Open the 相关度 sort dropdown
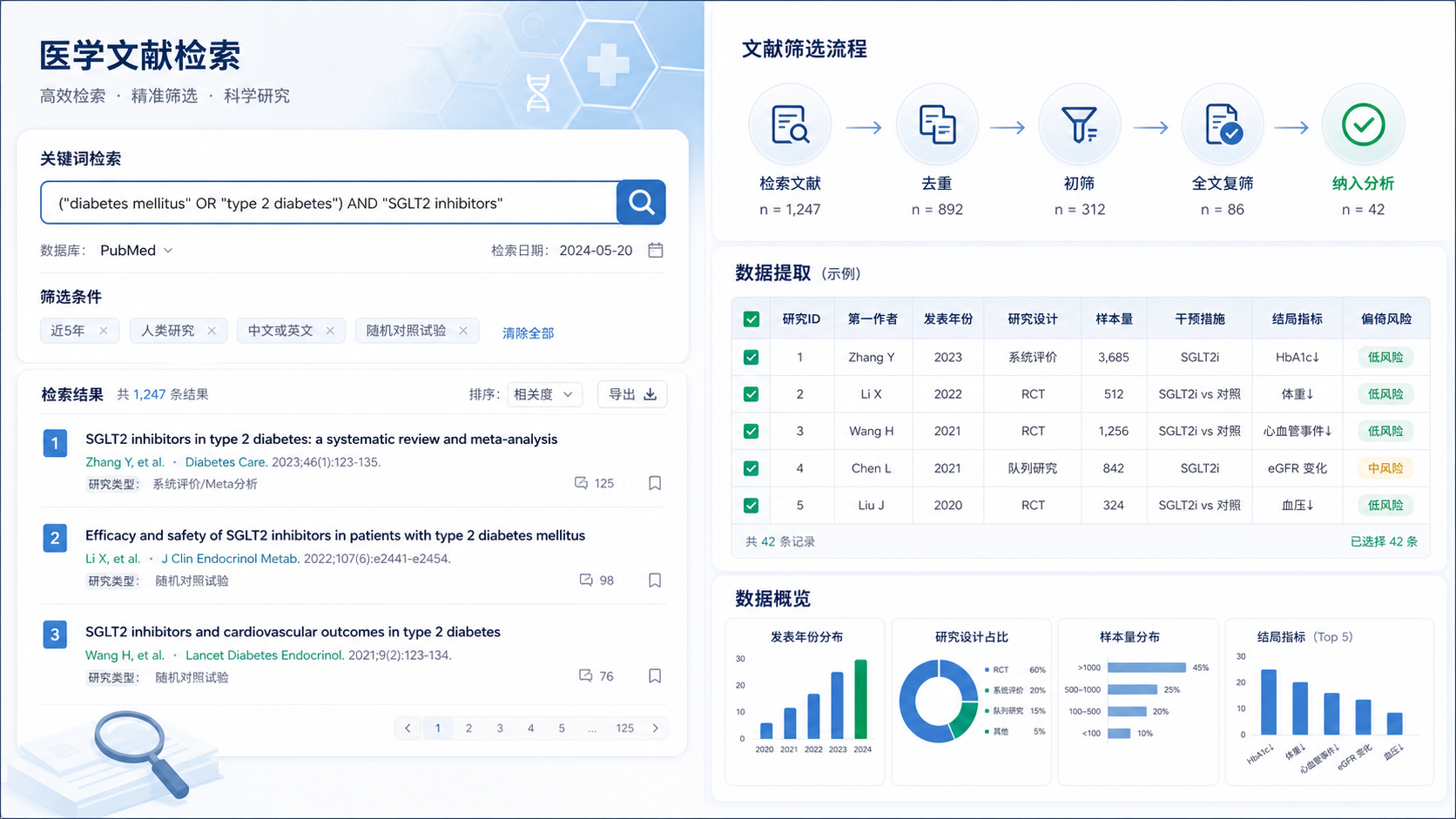 click(x=544, y=394)
